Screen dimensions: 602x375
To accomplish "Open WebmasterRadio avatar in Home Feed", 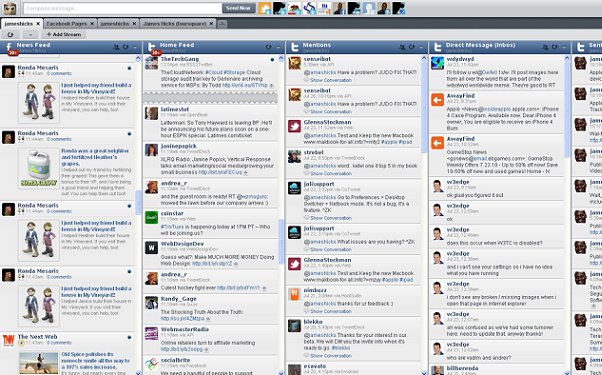I will click(x=151, y=333).
